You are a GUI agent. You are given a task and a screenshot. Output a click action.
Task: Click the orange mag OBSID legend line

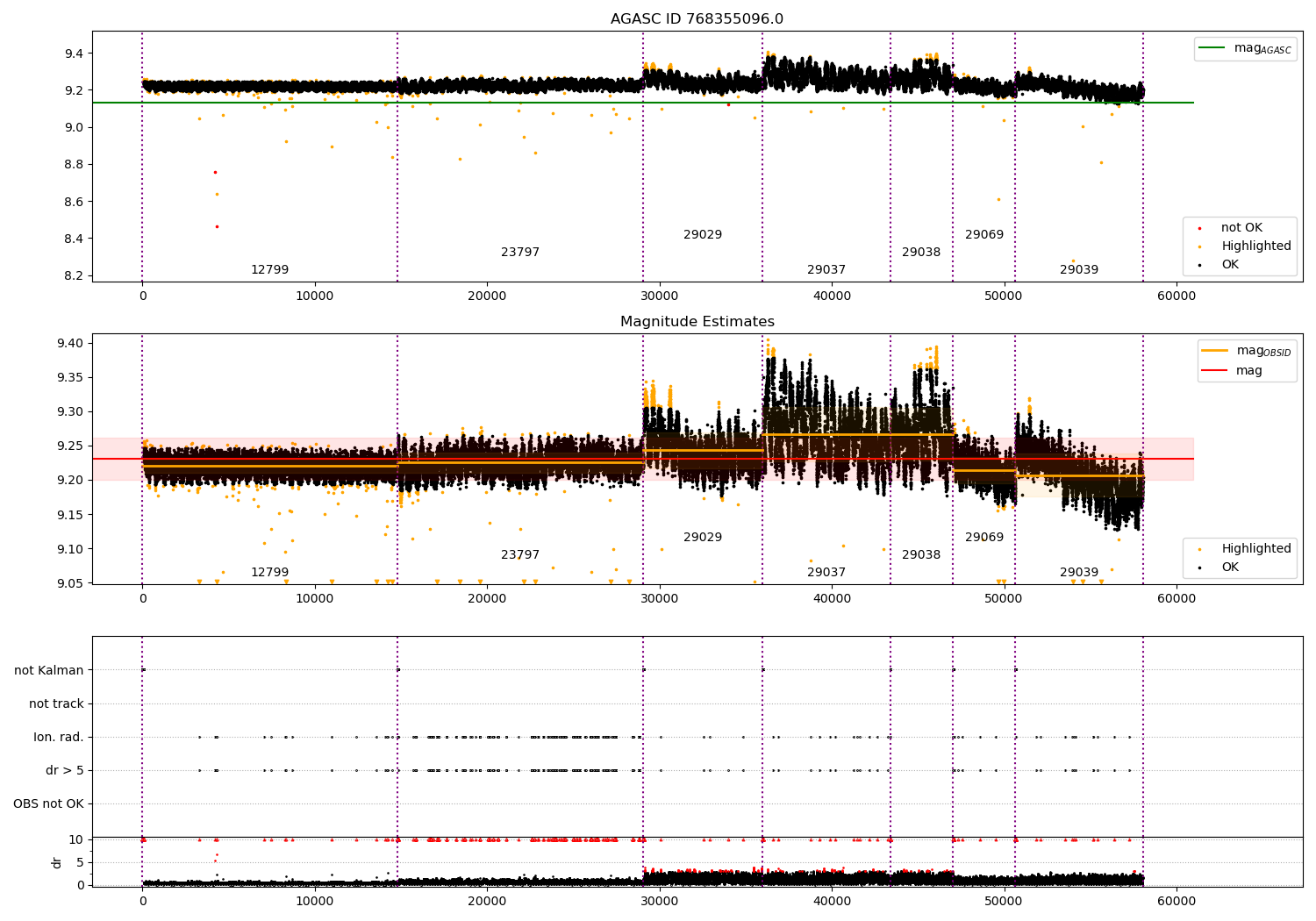pyautogui.click(x=1214, y=351)
